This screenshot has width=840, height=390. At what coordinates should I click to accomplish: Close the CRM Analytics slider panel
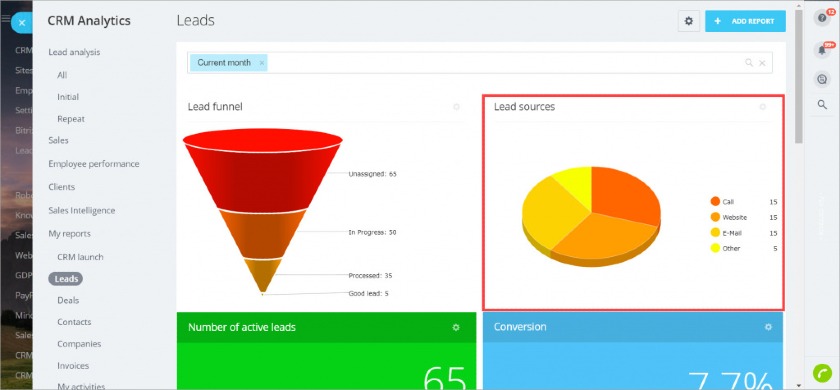[22, 23]
